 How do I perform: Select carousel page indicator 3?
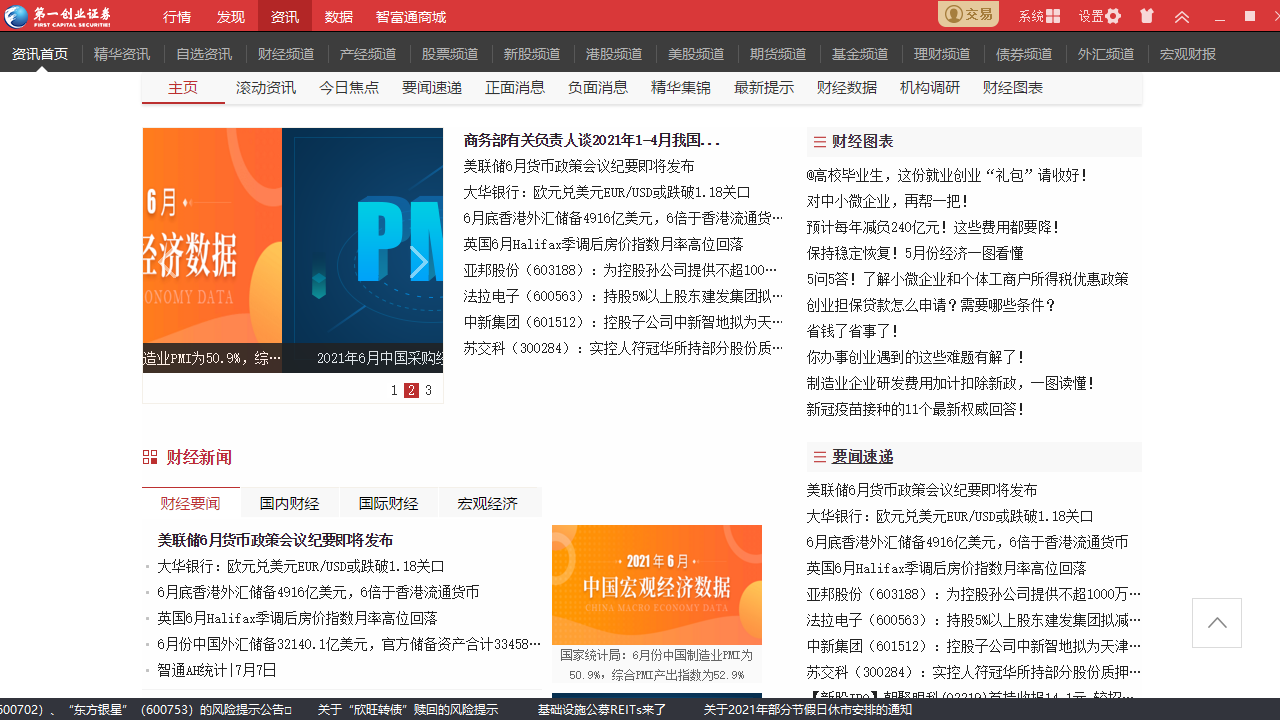pyautogui.click(x=428, y=391)
